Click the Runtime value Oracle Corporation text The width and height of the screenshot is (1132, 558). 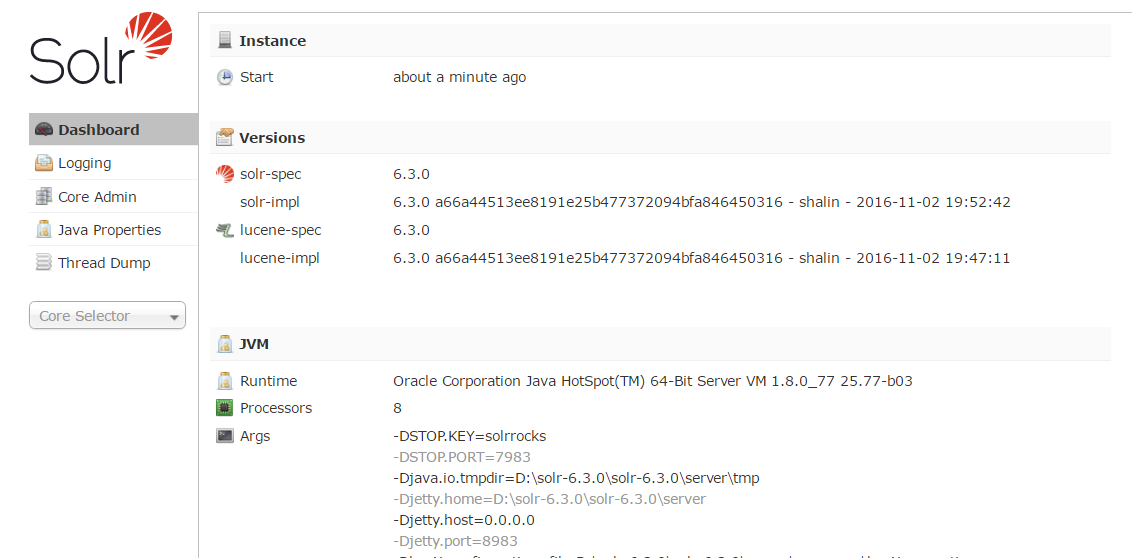click(x=653, y=380)
